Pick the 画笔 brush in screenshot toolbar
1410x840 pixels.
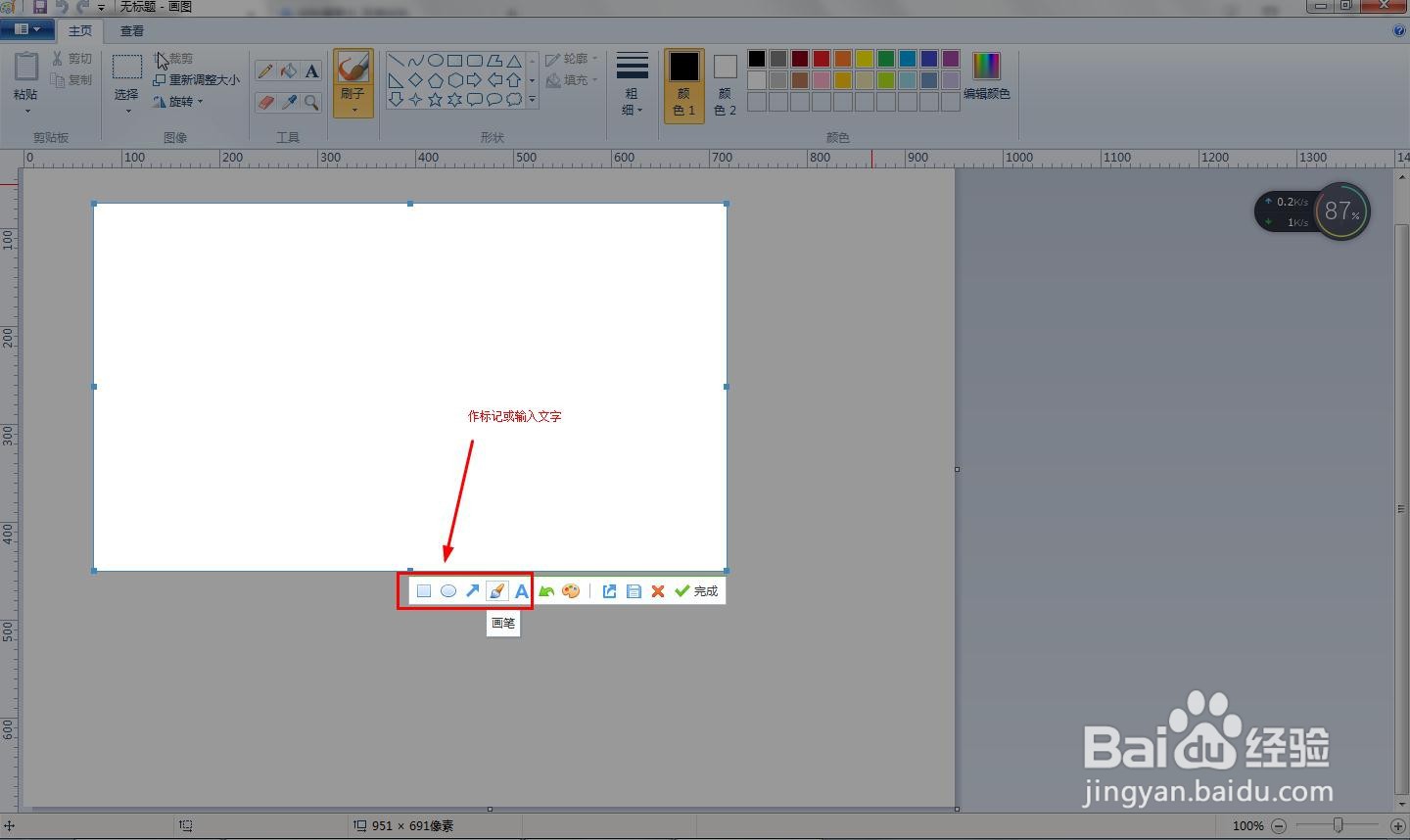click(497, 591)
